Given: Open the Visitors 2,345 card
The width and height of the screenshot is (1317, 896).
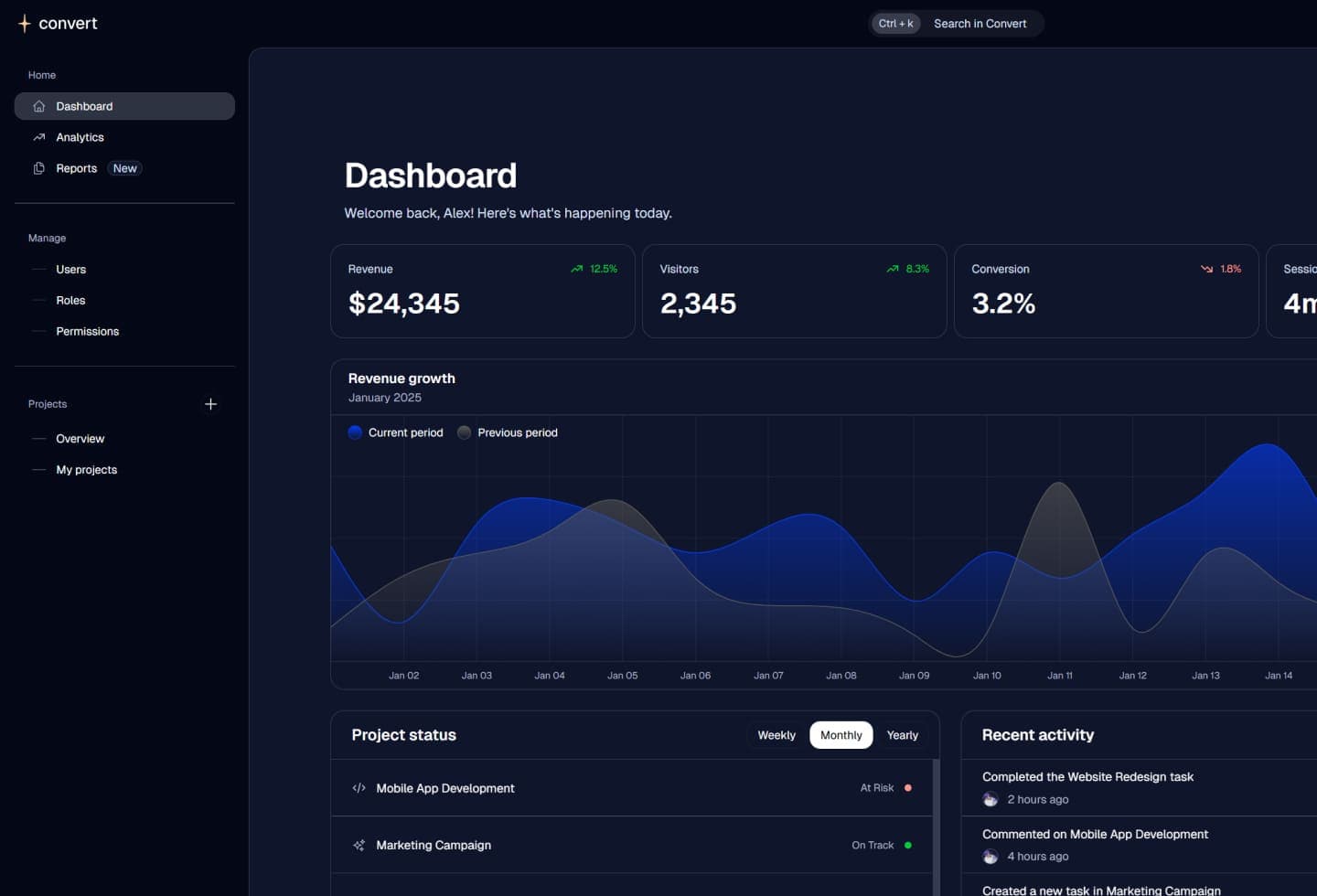Looking at the screenshot, I should pos(795,291).
